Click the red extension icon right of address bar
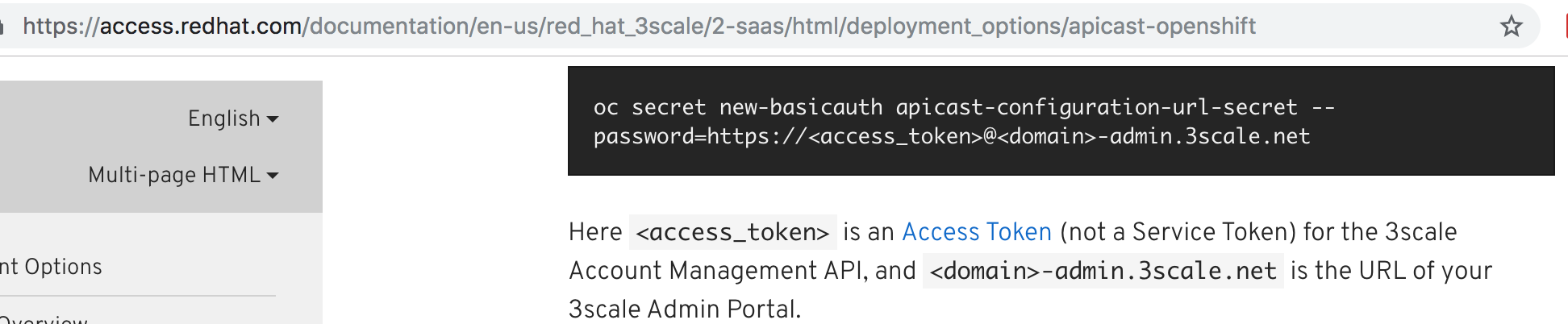 tap(1565, 27)
